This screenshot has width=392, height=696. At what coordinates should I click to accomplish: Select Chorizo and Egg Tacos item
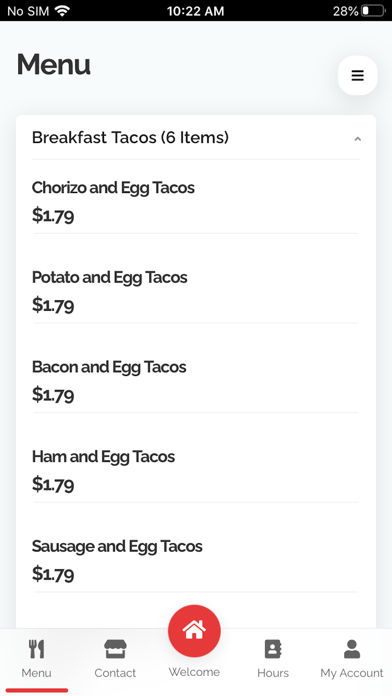click(196, 201)
